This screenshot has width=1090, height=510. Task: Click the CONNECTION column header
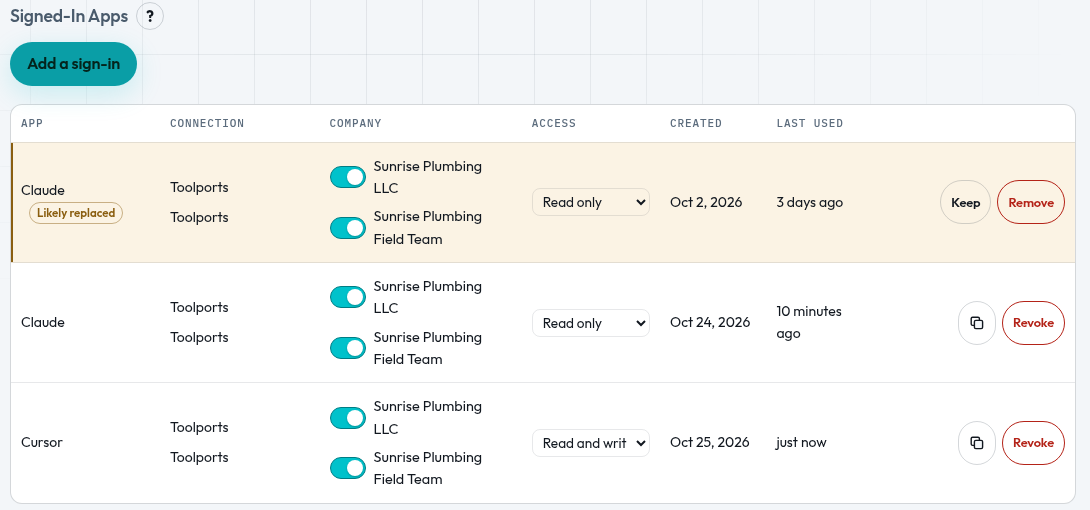(207, 124)
